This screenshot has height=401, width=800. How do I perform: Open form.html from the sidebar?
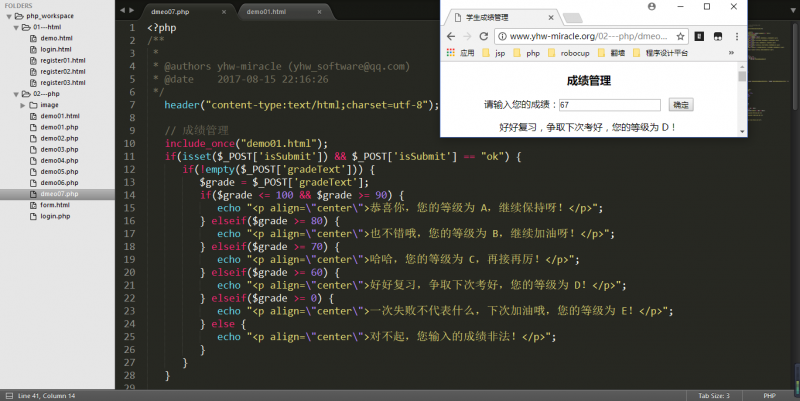coord(55,204)
